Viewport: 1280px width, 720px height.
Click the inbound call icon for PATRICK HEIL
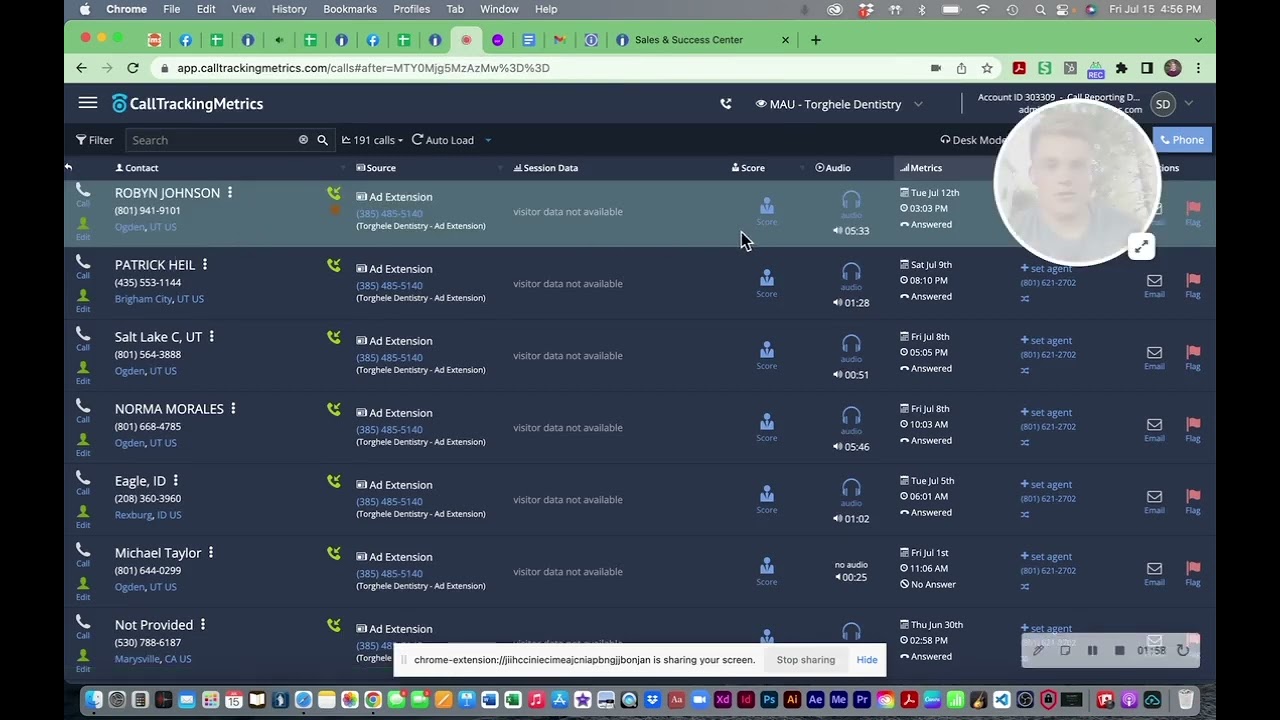click(334, 265)
